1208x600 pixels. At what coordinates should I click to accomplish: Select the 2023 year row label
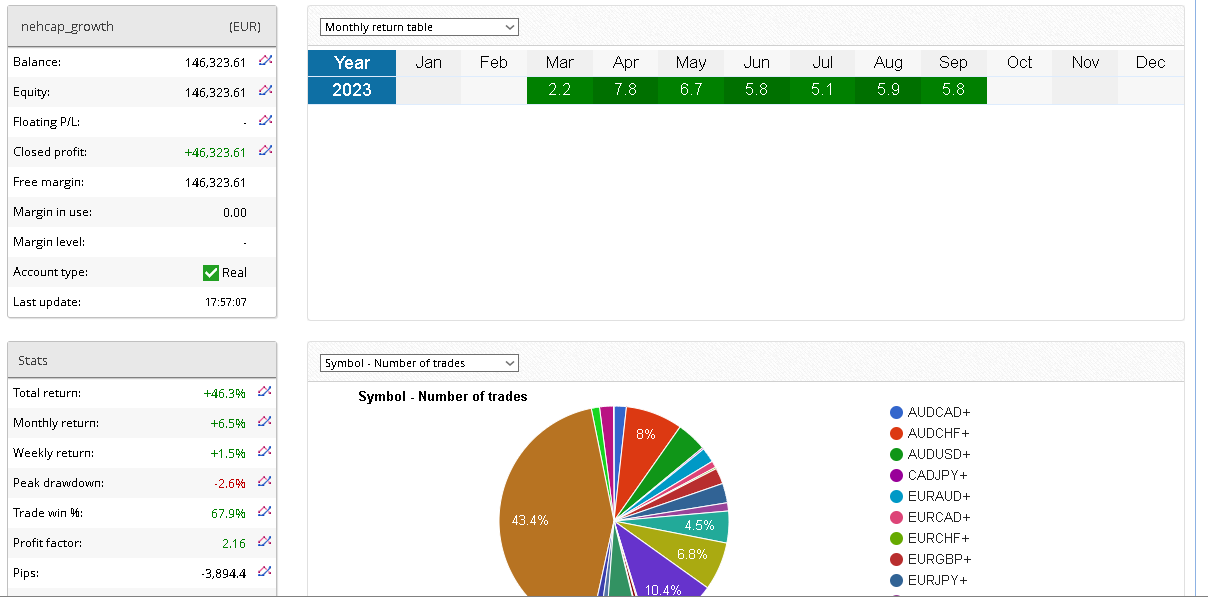pos(352,90)
